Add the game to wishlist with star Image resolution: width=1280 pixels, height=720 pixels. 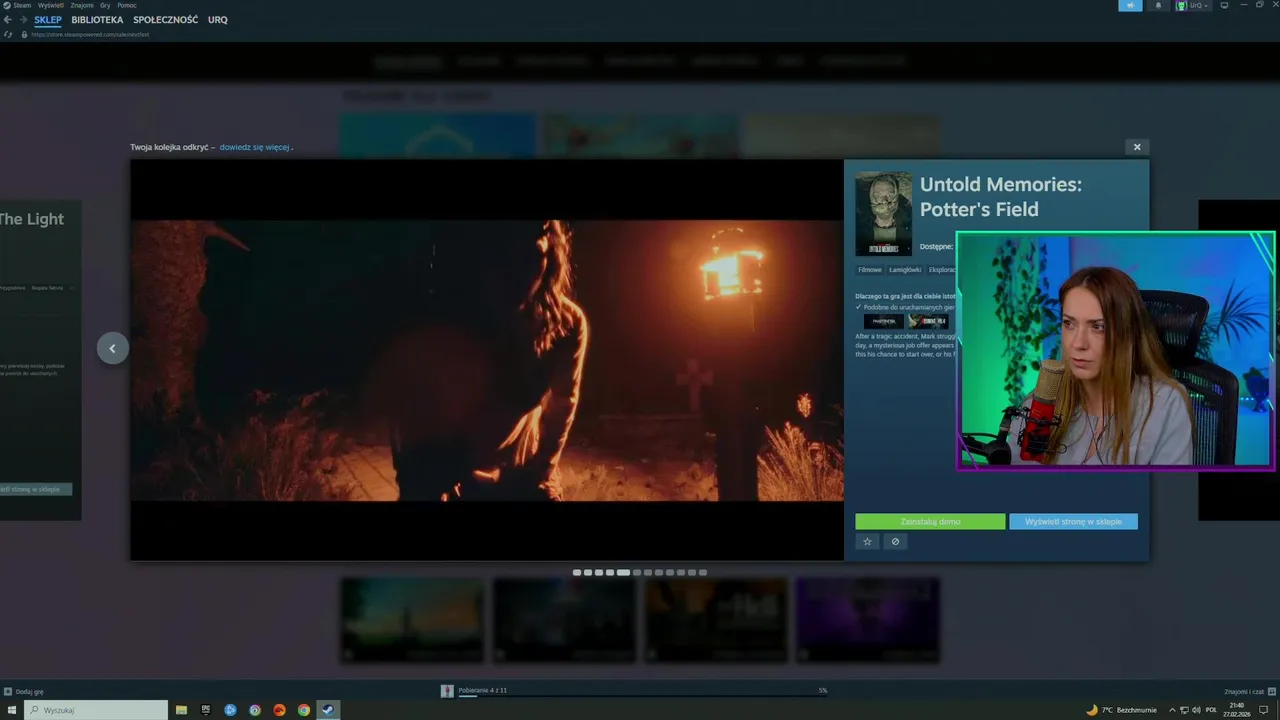point(867,542)
